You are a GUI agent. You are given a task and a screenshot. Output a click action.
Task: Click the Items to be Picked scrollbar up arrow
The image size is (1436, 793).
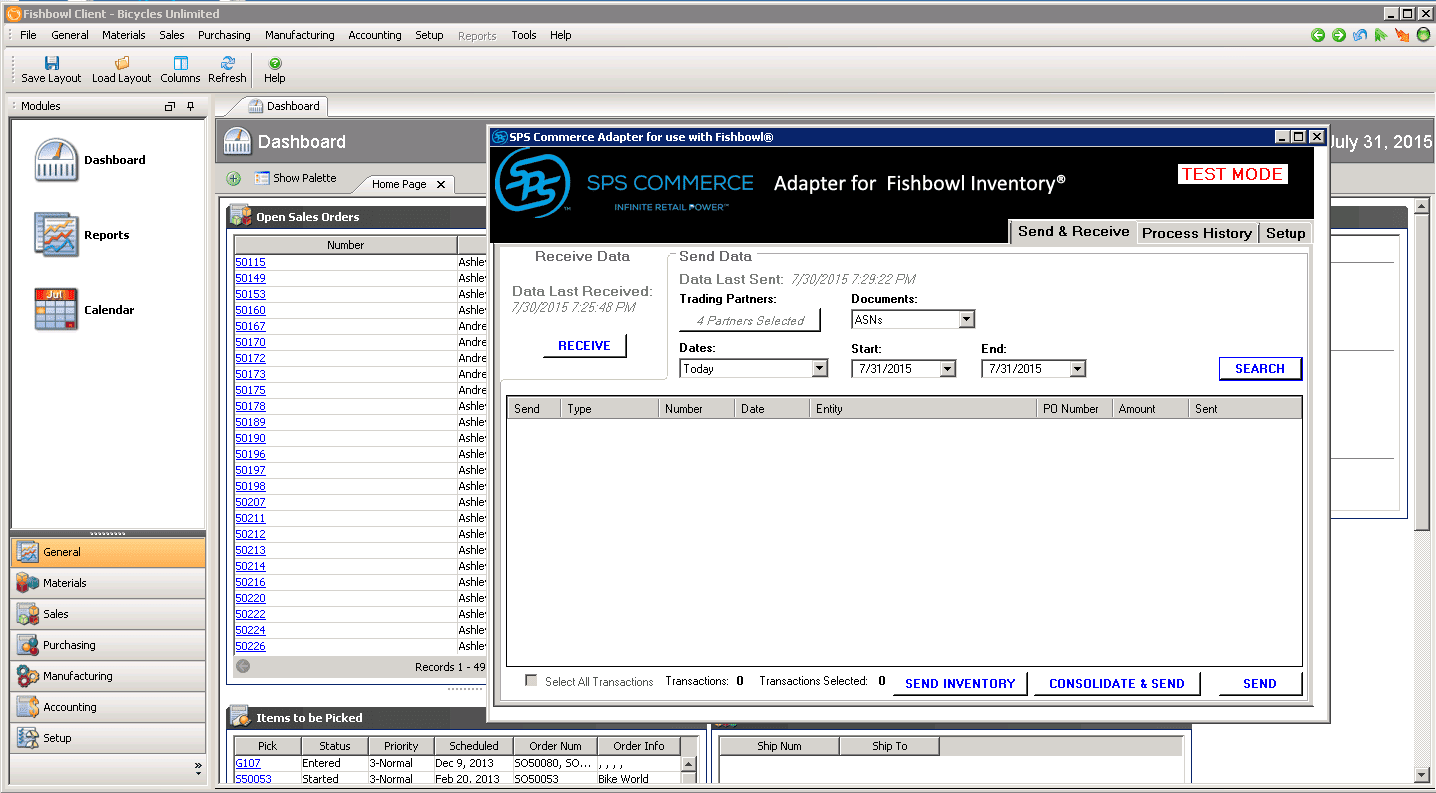coord(688,763)
